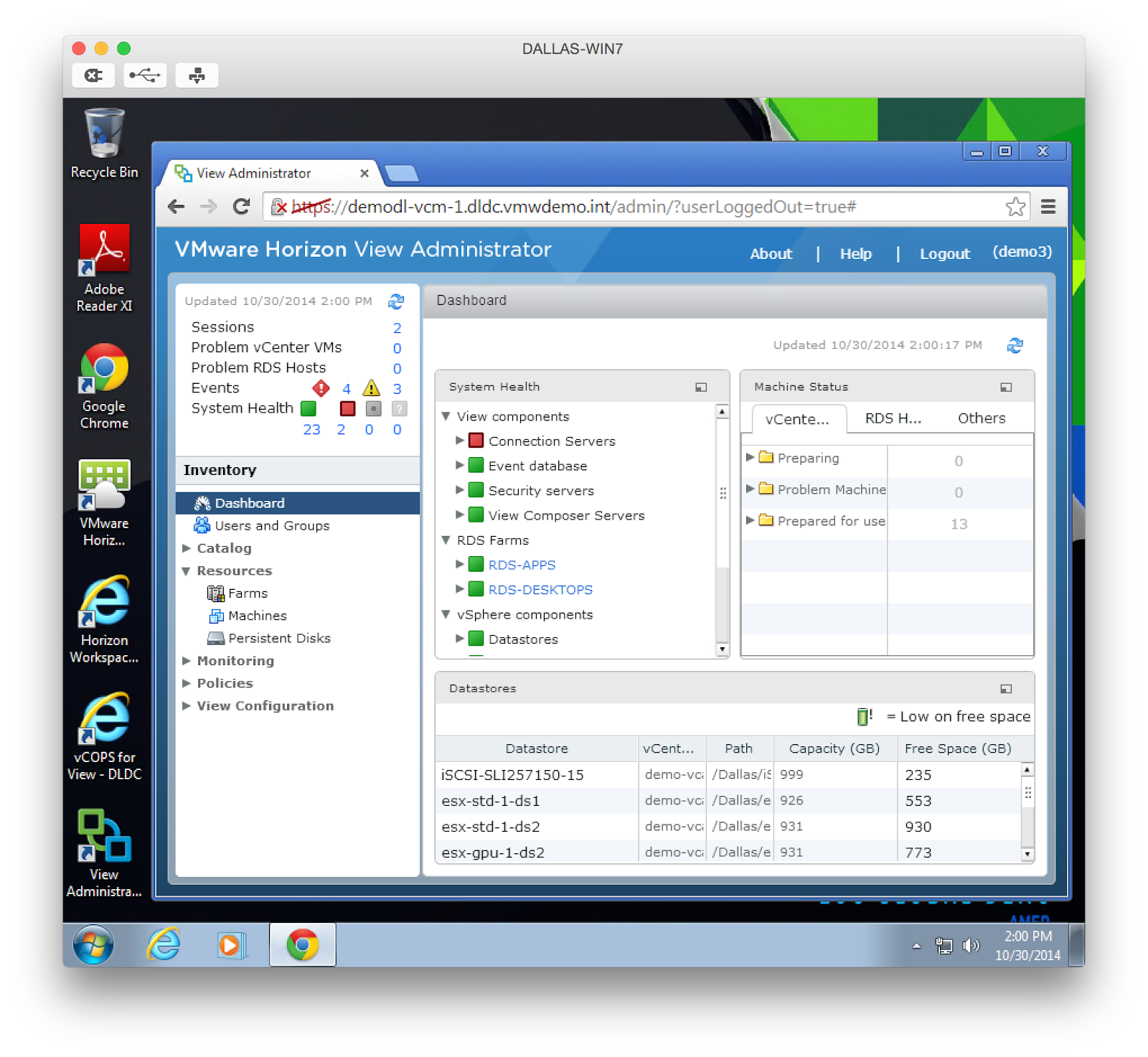Image resolution: width=1148 pixels, height=1057 pixels.
Task: Open Machines under Resources
Action: tap(257, 616)
